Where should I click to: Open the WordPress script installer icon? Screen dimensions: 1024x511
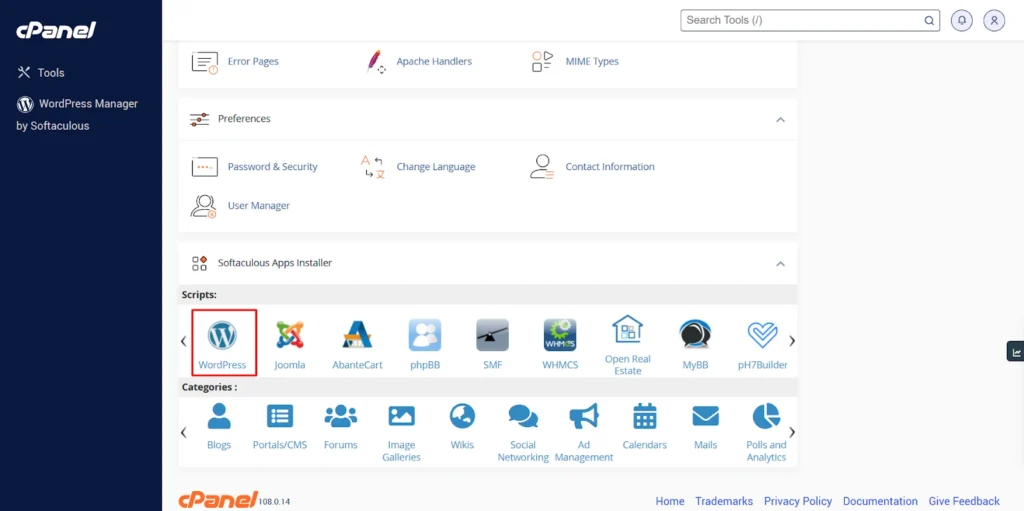[x=223, y=335]
